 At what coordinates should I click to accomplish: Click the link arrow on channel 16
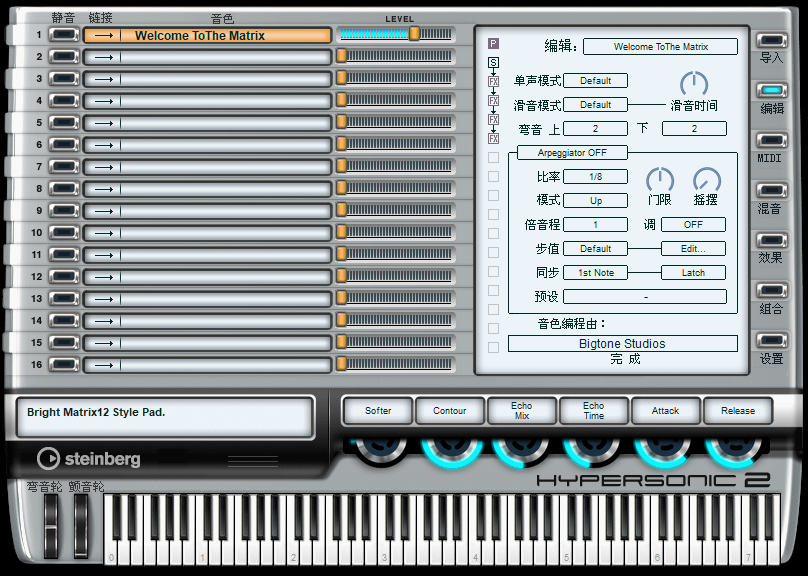[x=104, y=365]
